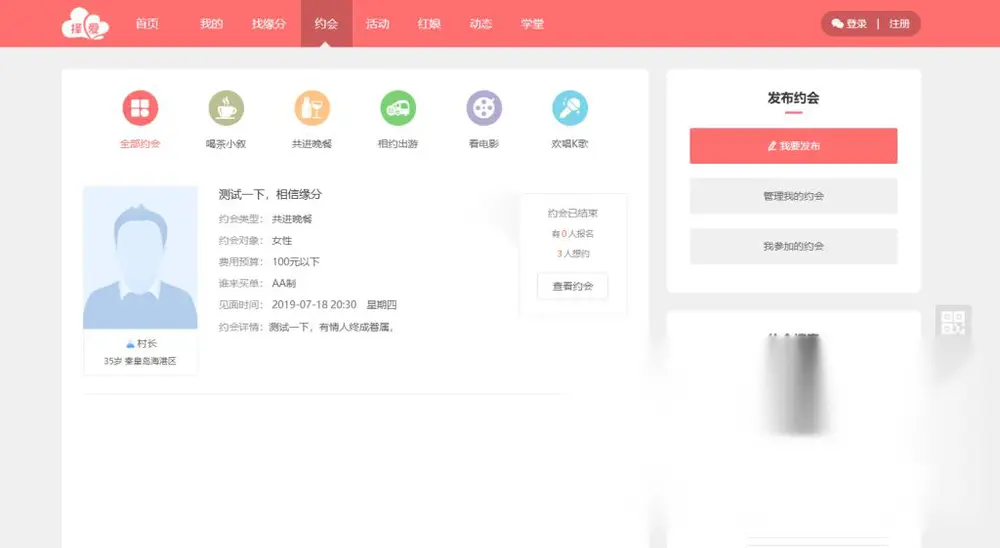Open 我参加的约会
This screenshot has width=1000, height=548.
[x=793, y=246]
